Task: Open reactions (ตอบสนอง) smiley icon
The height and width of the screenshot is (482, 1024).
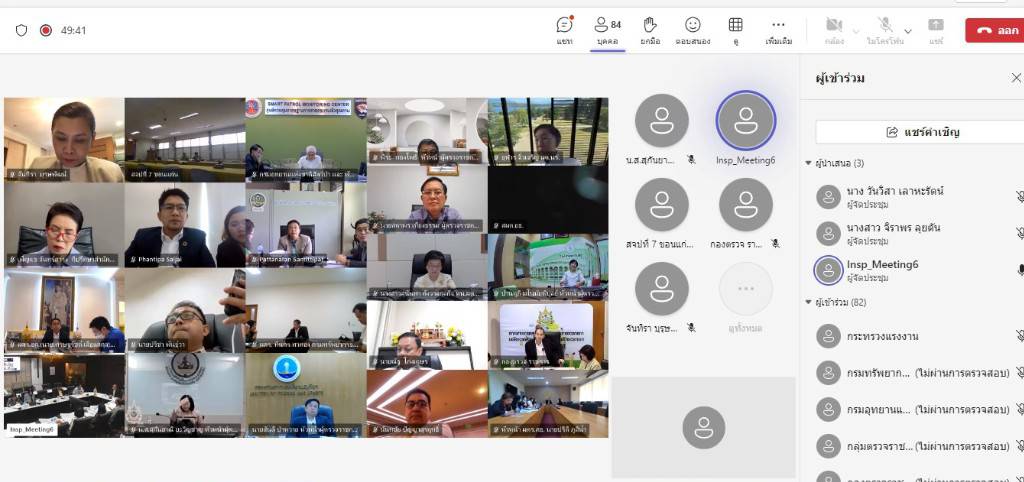Action: click(x=692, y=30)
